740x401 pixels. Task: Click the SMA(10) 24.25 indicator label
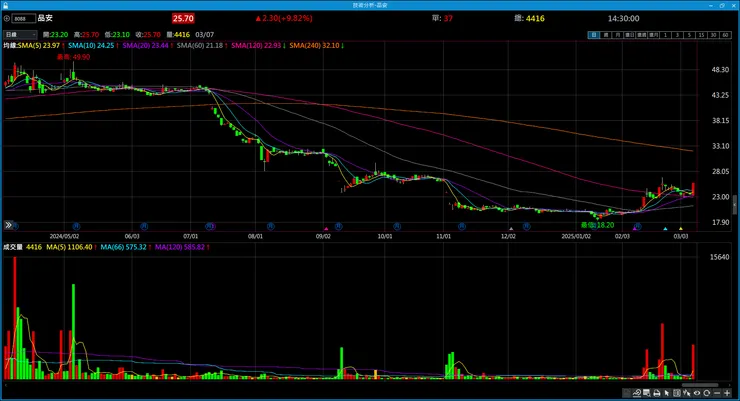[91, 45]
